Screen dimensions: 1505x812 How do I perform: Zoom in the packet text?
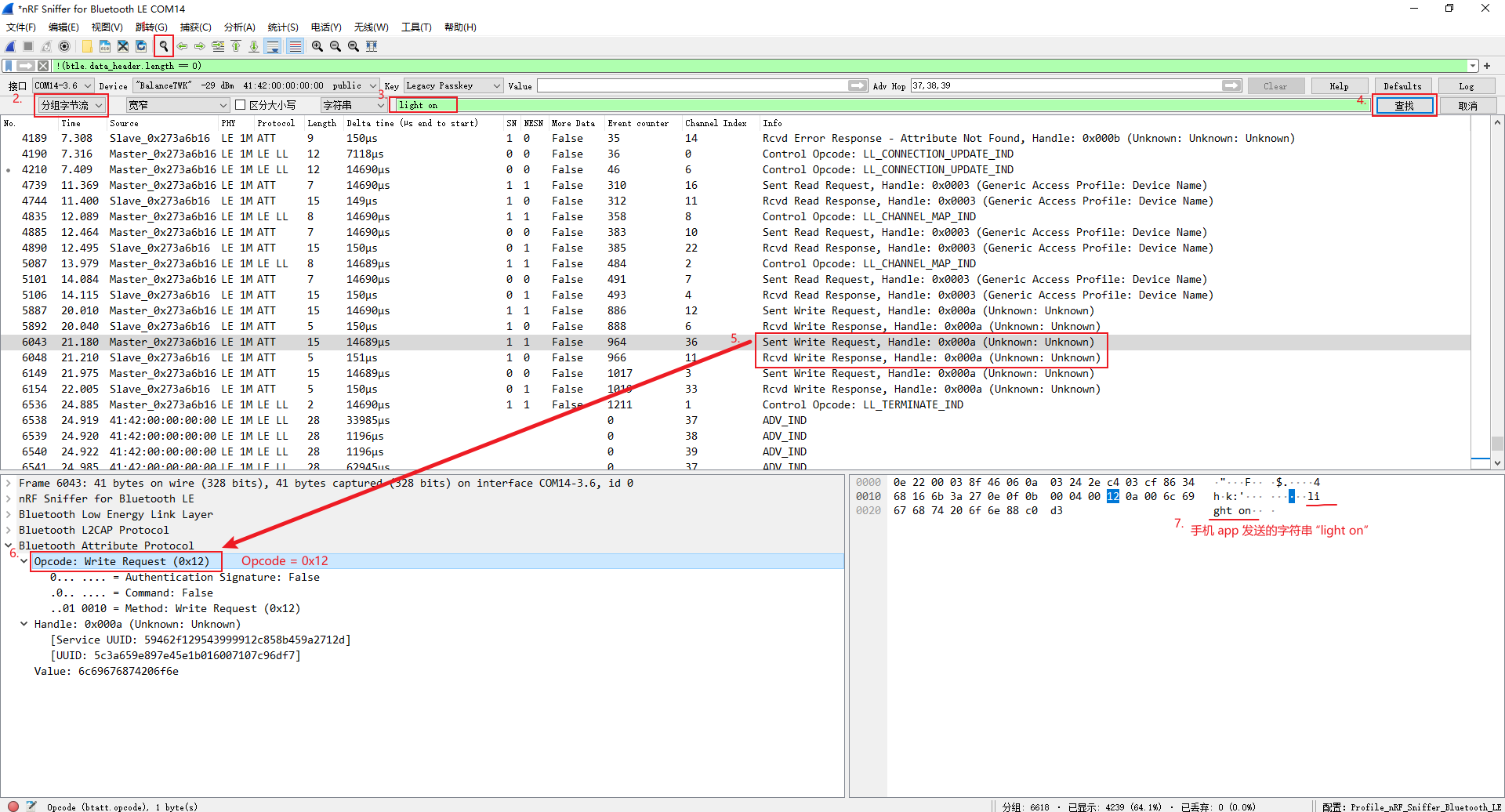pyautogui.click(x=317, y=46)
